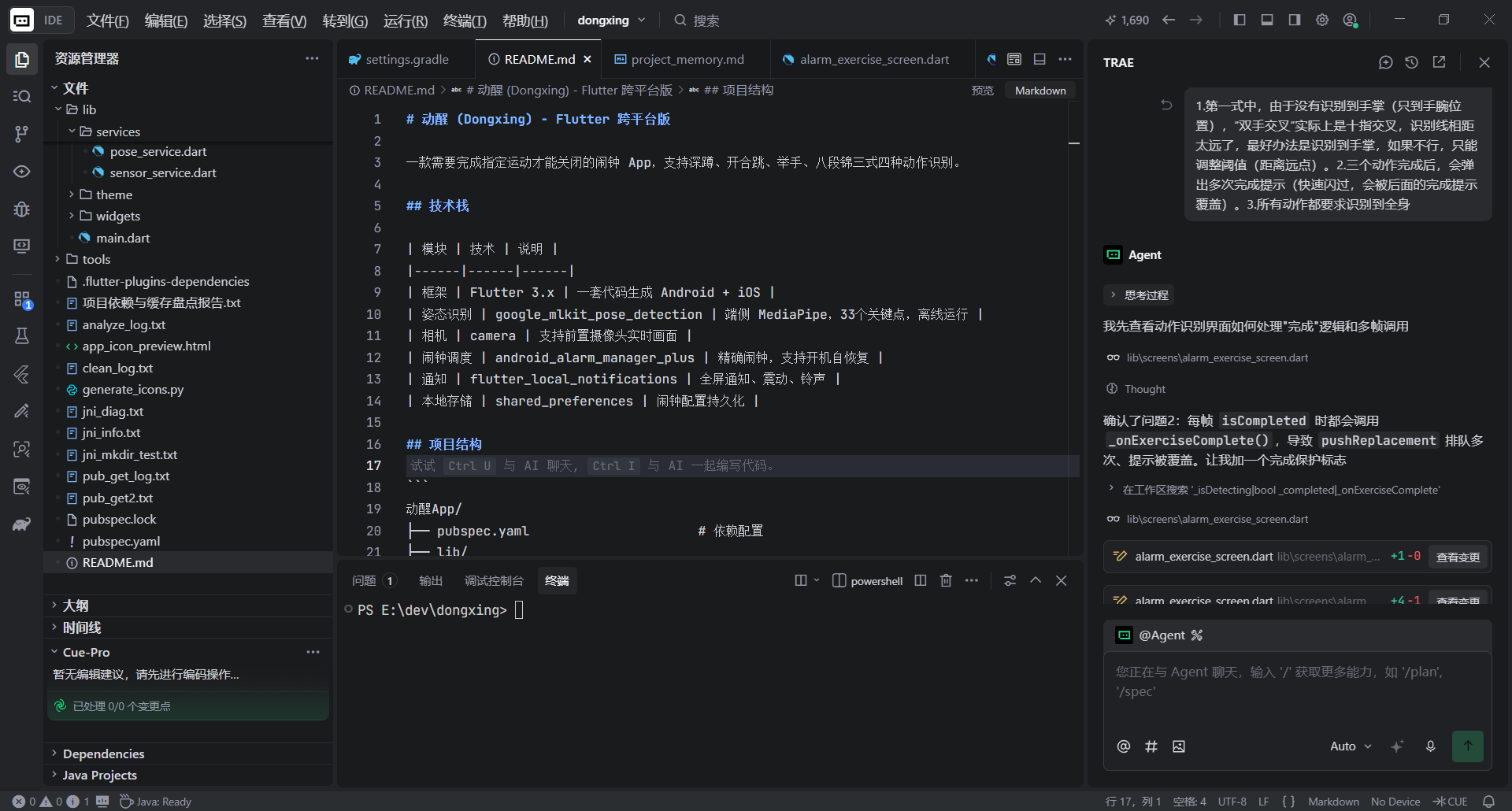Open pose_service.dart in file tree

157,151
